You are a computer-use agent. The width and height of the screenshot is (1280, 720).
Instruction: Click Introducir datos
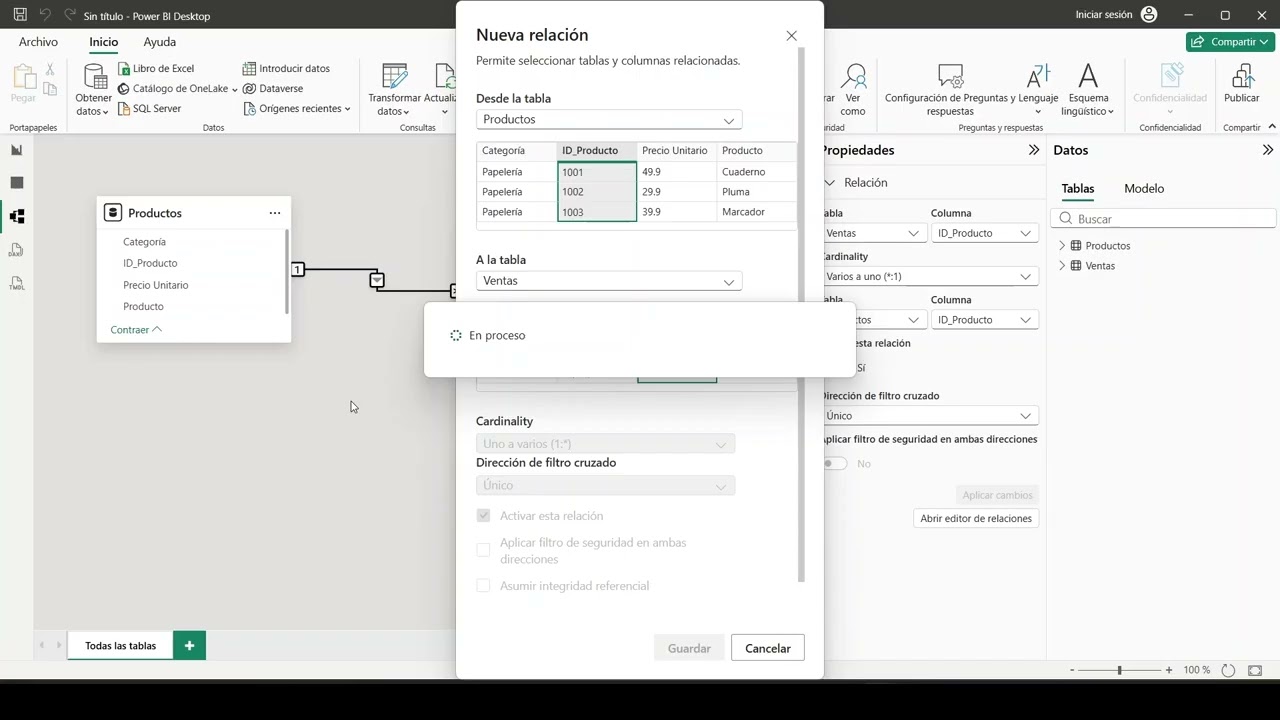pos(286,68)
